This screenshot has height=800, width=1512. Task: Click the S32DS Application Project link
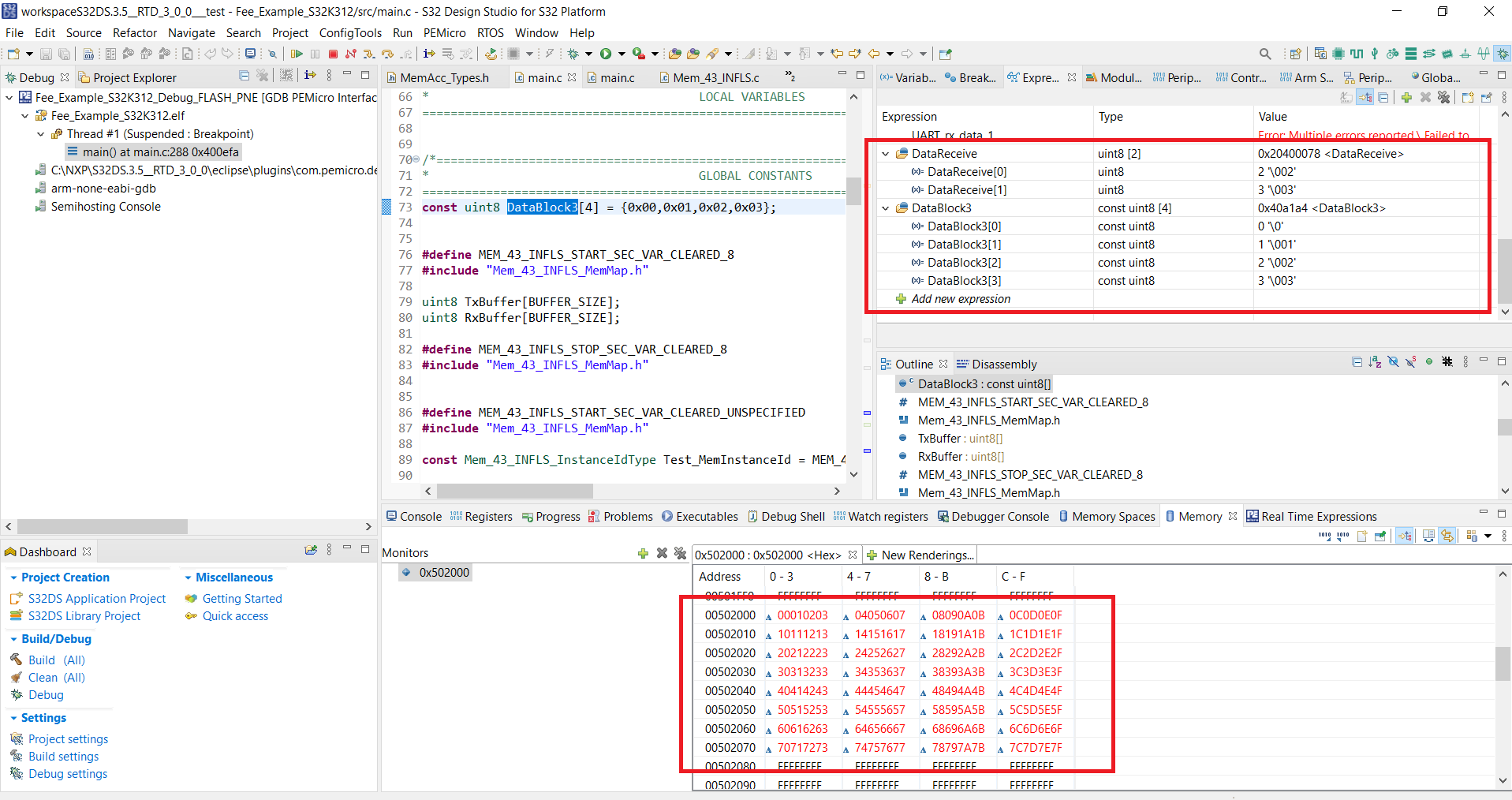coord(96,598)
